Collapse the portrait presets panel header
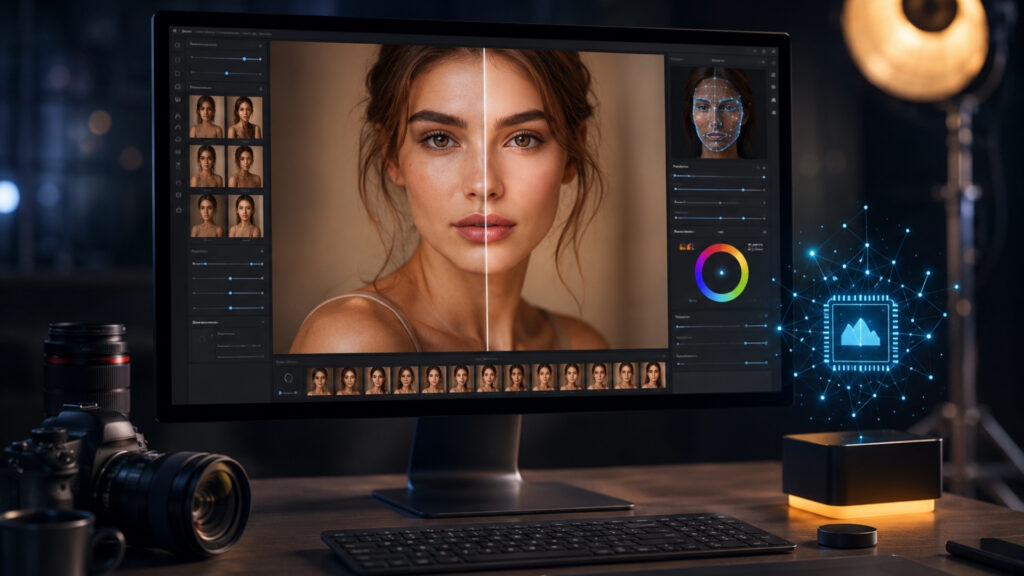This screenshot has width=1024, height=576. click(260, 88)
